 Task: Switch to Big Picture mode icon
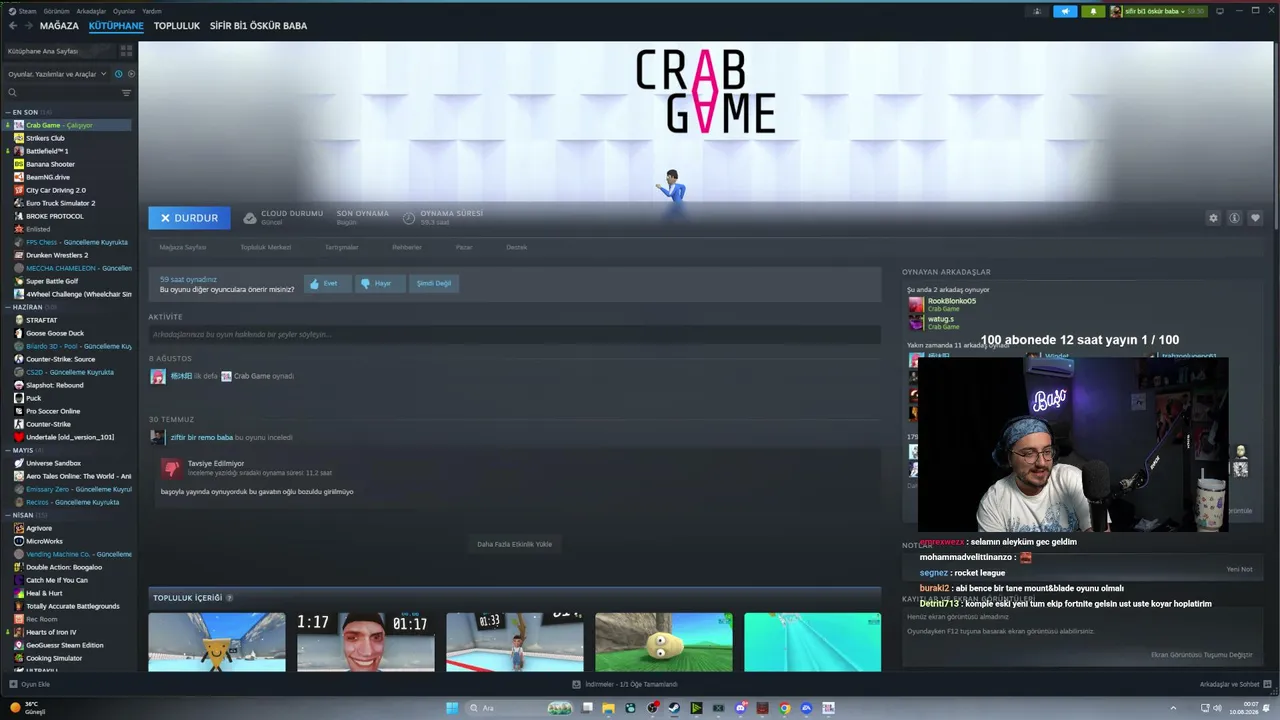point(1219,11)
